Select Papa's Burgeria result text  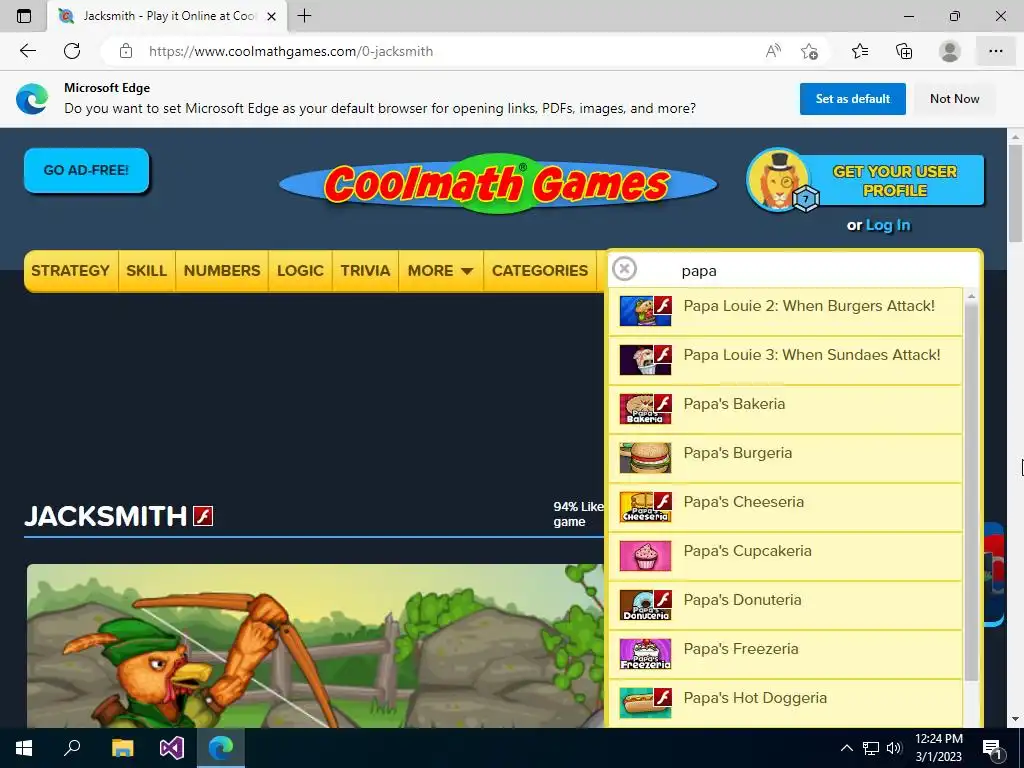click(737, 453)
